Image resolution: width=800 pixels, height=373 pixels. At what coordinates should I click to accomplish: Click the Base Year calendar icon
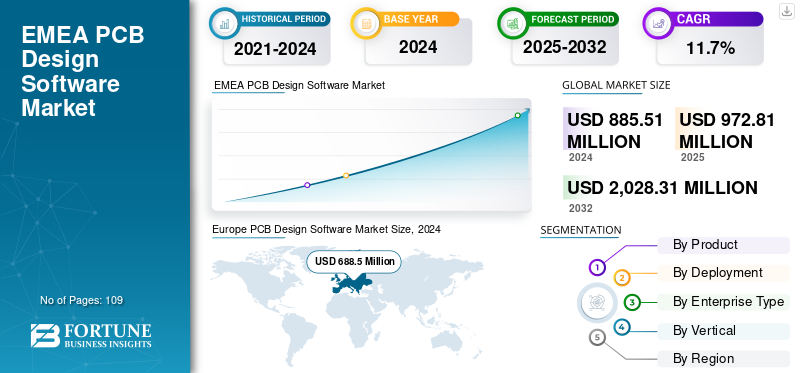click(365, 22)
